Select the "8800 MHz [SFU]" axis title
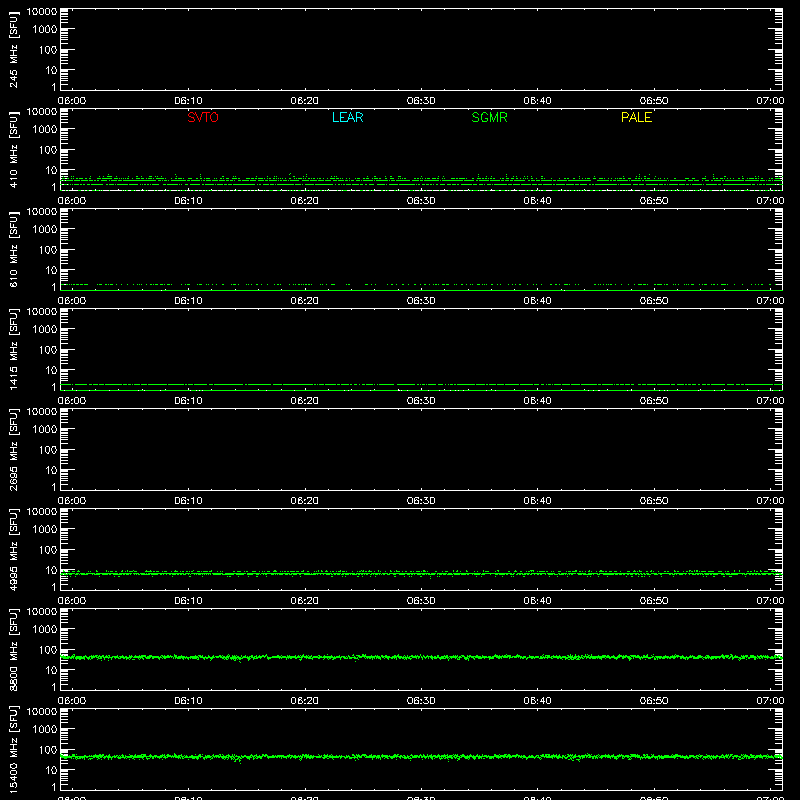The height and width of the screenshot is (800, 800). (13, 649)
